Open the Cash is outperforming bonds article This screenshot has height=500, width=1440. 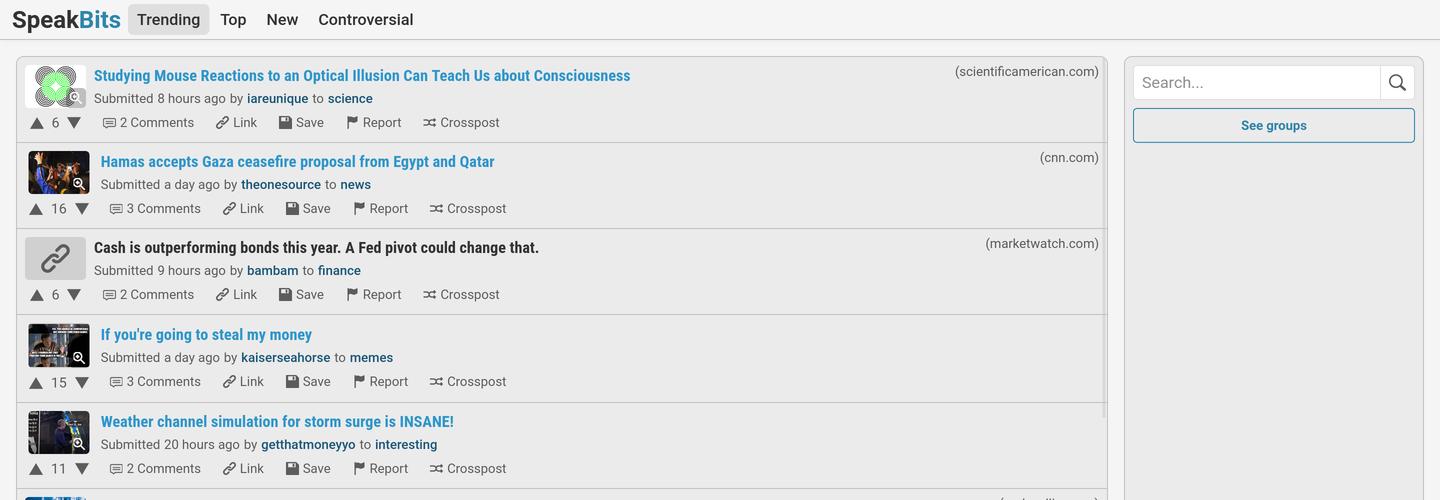click(316, 248)
